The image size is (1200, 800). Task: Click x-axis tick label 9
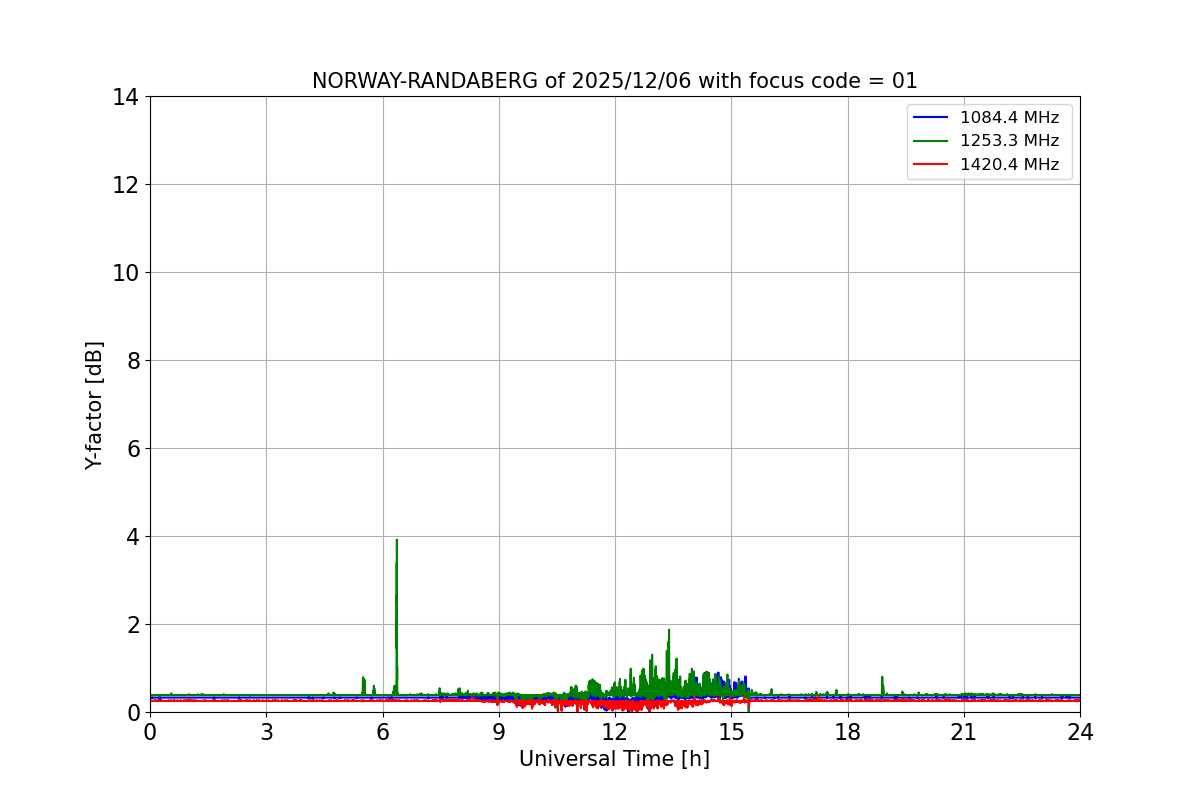(499, 732)
